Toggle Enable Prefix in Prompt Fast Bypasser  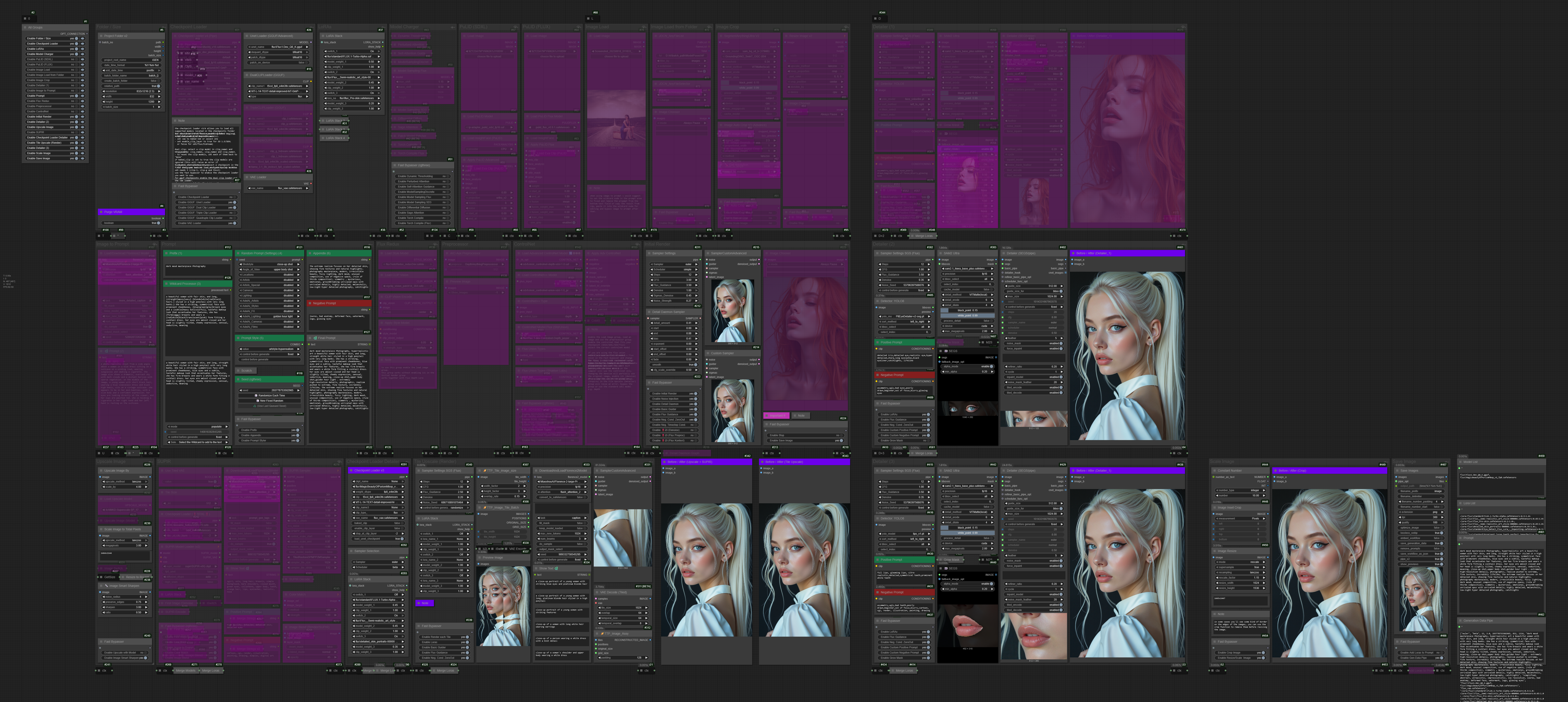point(298,430)
